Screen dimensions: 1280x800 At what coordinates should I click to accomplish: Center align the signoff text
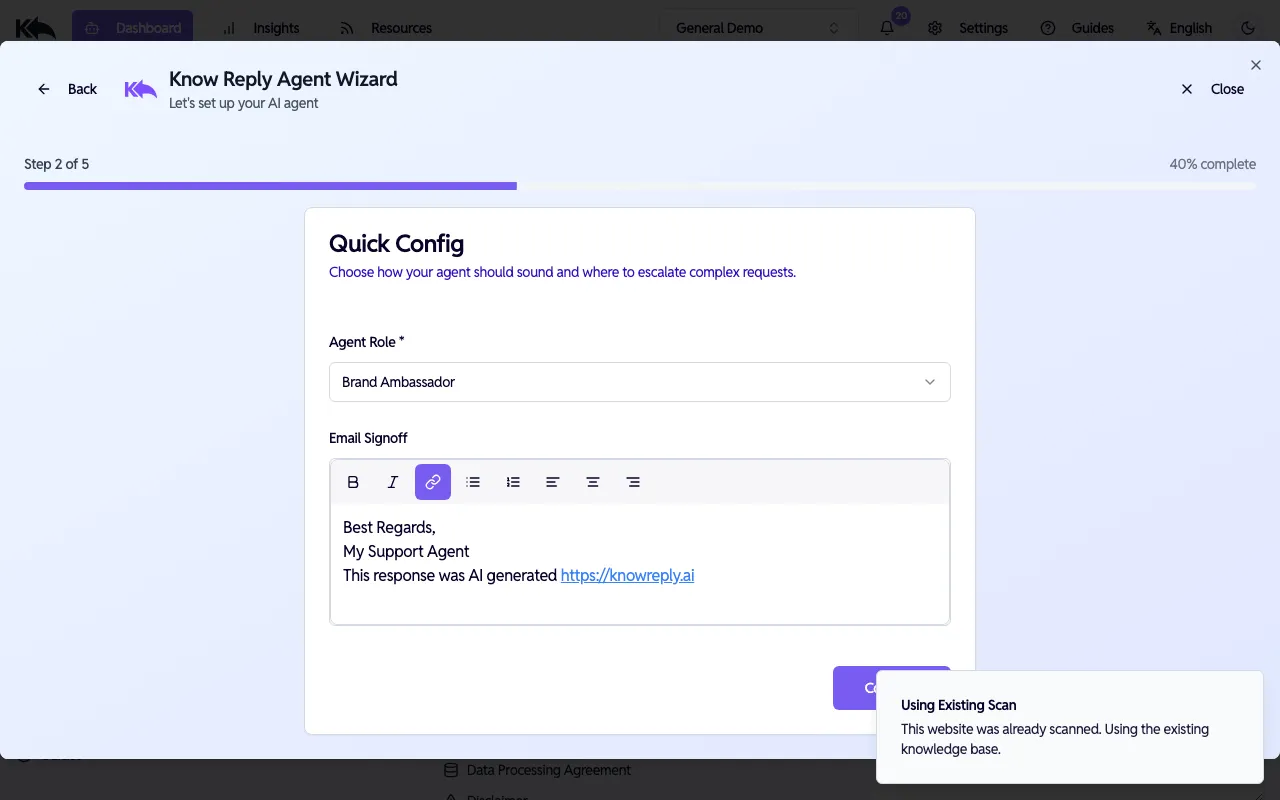click(x=592, y=482)
